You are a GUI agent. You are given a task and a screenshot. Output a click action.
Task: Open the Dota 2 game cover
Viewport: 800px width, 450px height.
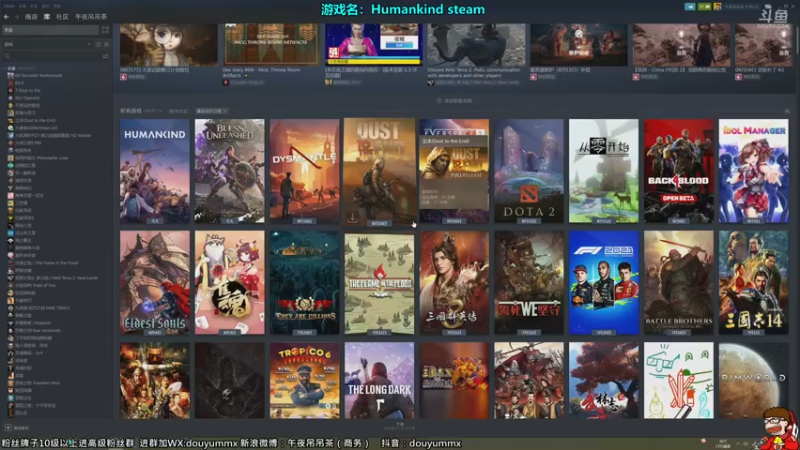click(529, 171)
